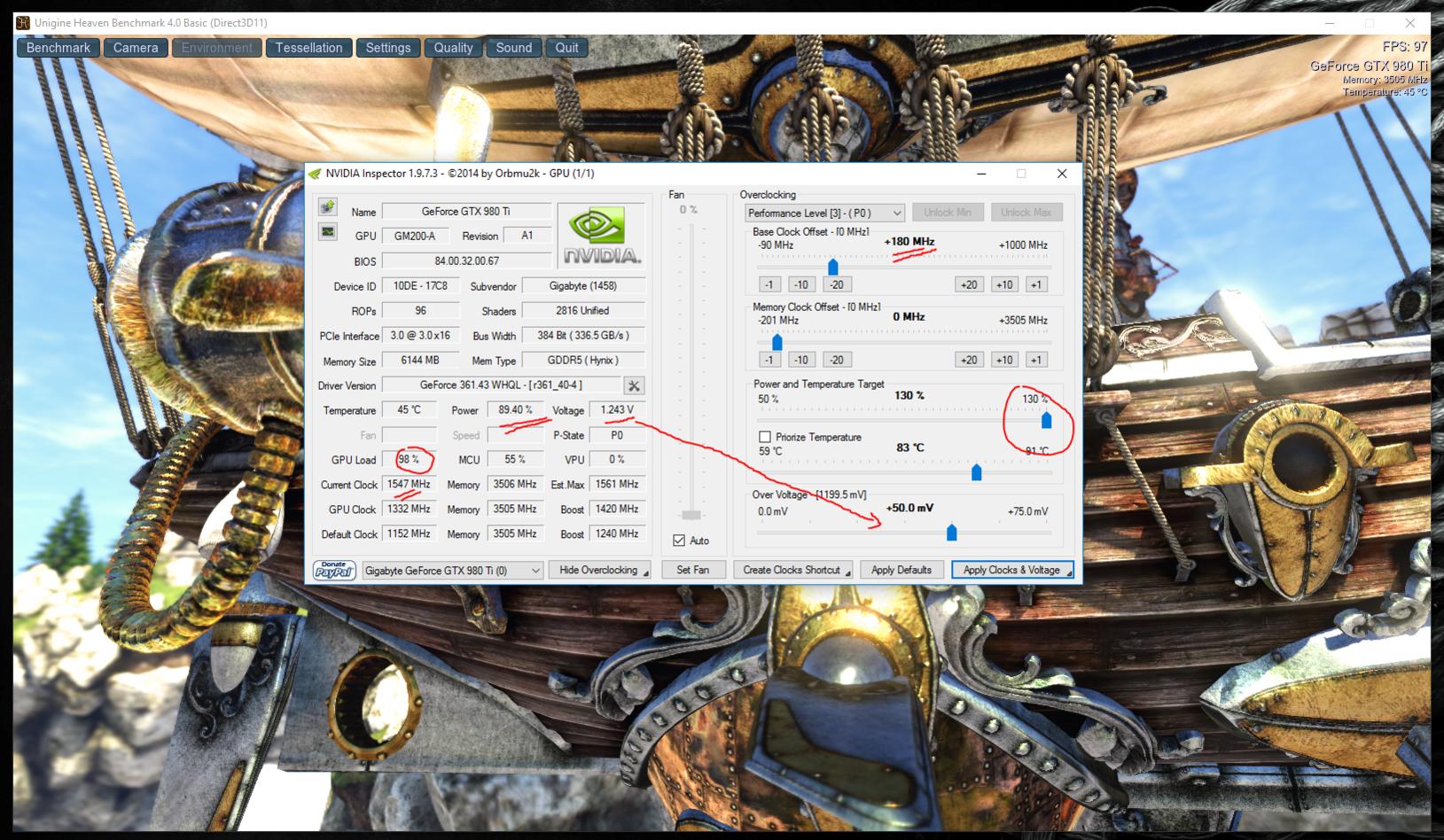Open the Camera menu in Heaven
The height and width of the screenshot is (840, 1444).
(136, 48)
